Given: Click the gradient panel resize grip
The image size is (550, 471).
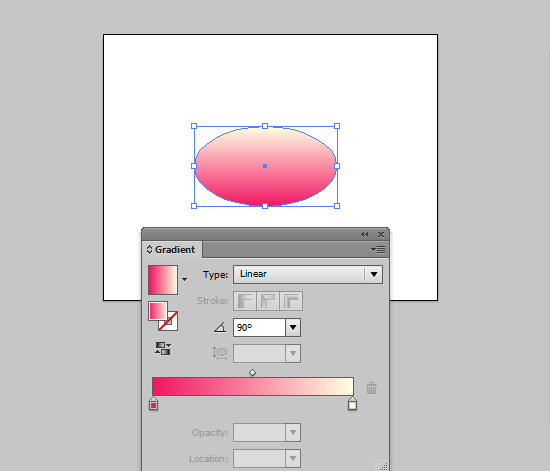Looking at the screenshot, I should click(384, 466).
